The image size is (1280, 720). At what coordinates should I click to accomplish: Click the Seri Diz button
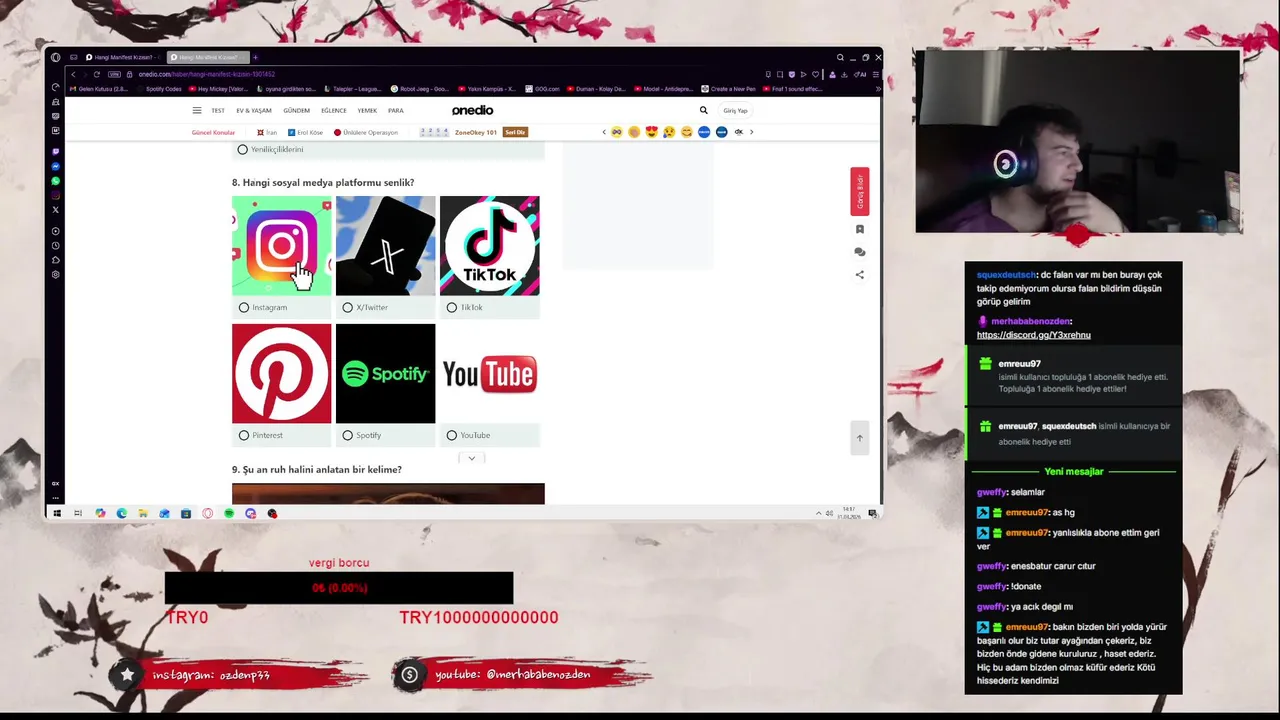point(515,132)
